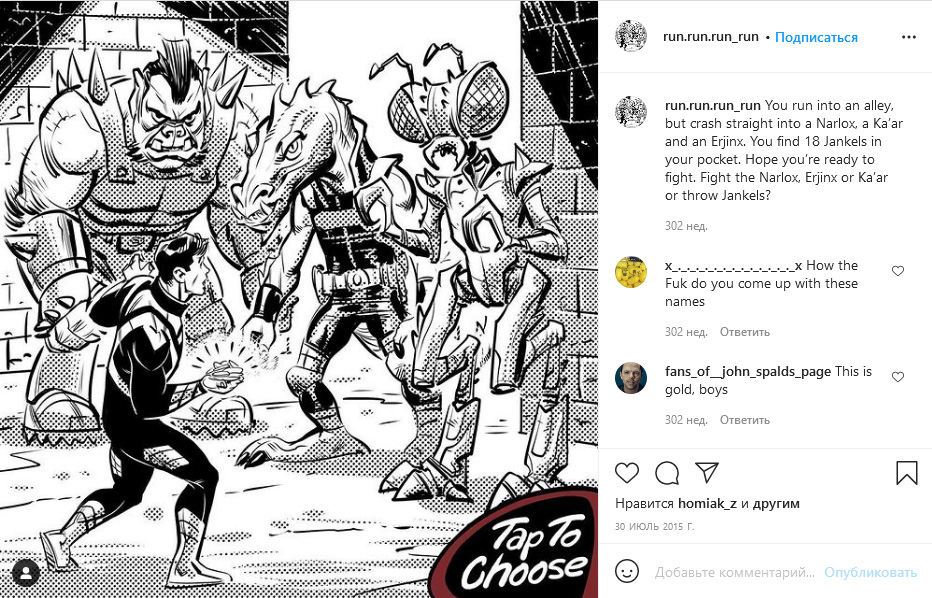
Task: Like the post with the heart icon
Action: click(x=626, y=473)
